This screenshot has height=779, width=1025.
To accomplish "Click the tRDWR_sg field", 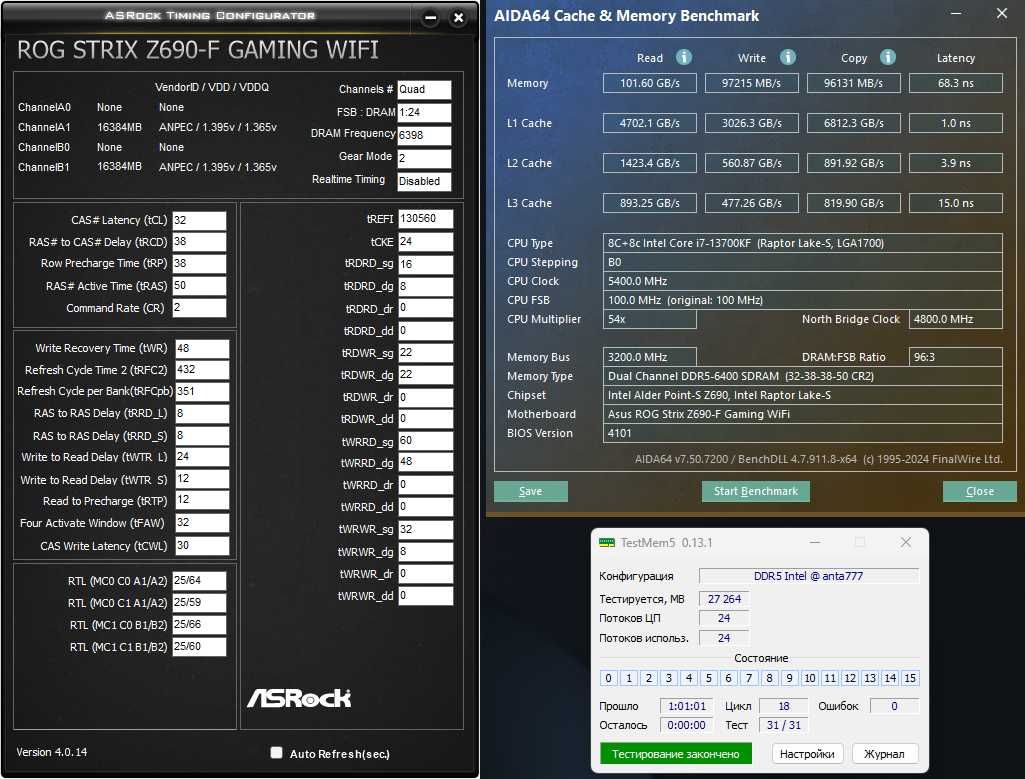I will pyautogui.click(x=426, y=353).
